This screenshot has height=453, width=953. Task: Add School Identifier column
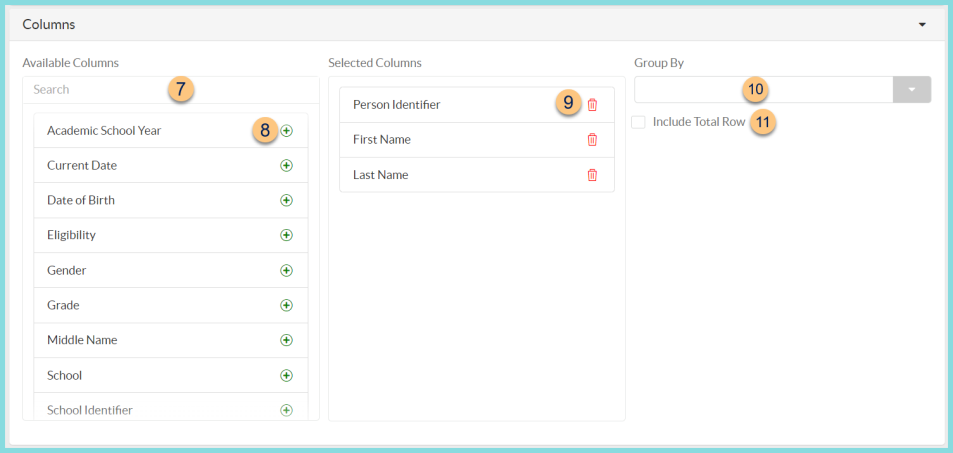pos(286,410)
